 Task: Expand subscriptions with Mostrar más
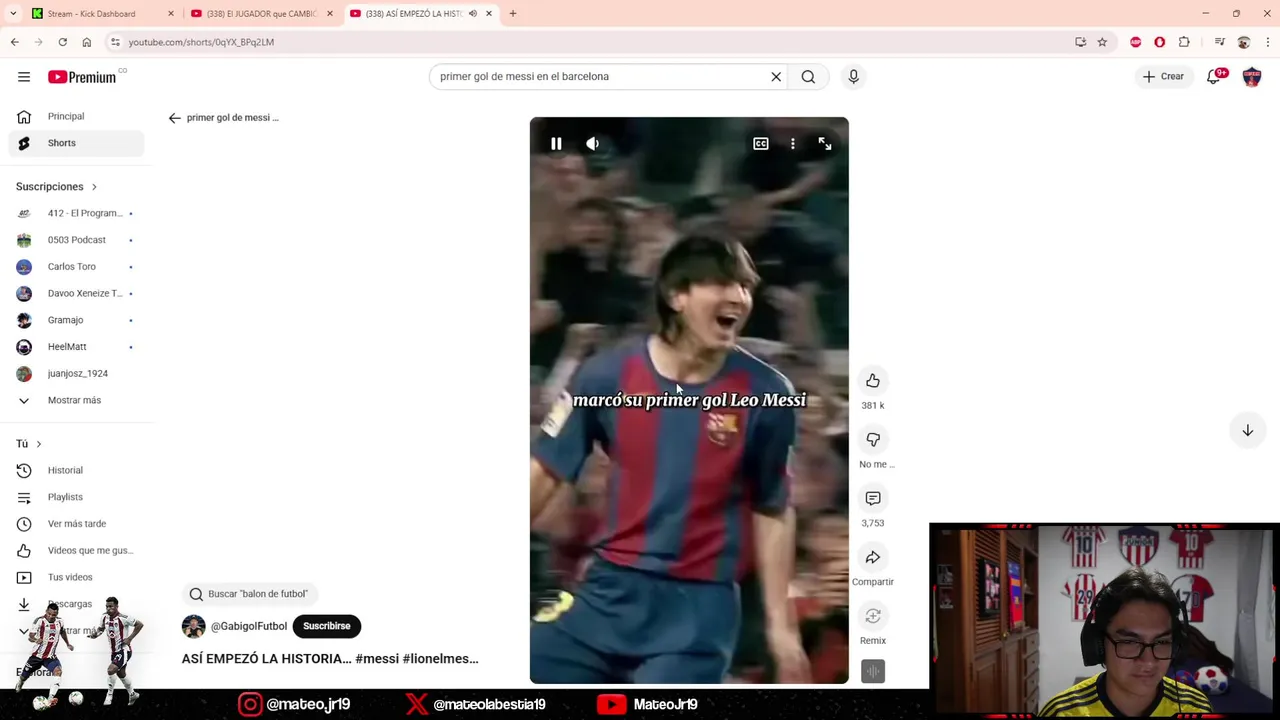coord(76,400)
